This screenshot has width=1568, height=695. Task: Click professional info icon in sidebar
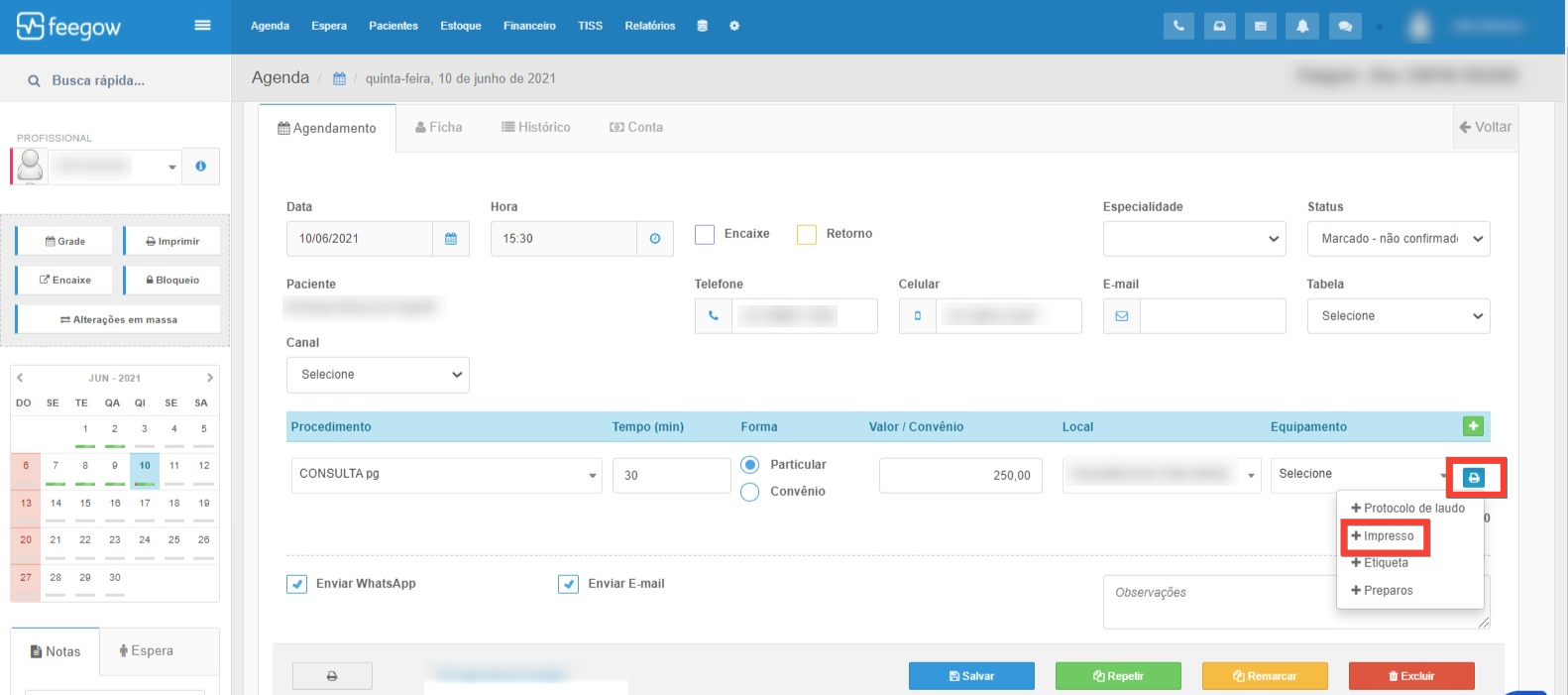point(201,167)
